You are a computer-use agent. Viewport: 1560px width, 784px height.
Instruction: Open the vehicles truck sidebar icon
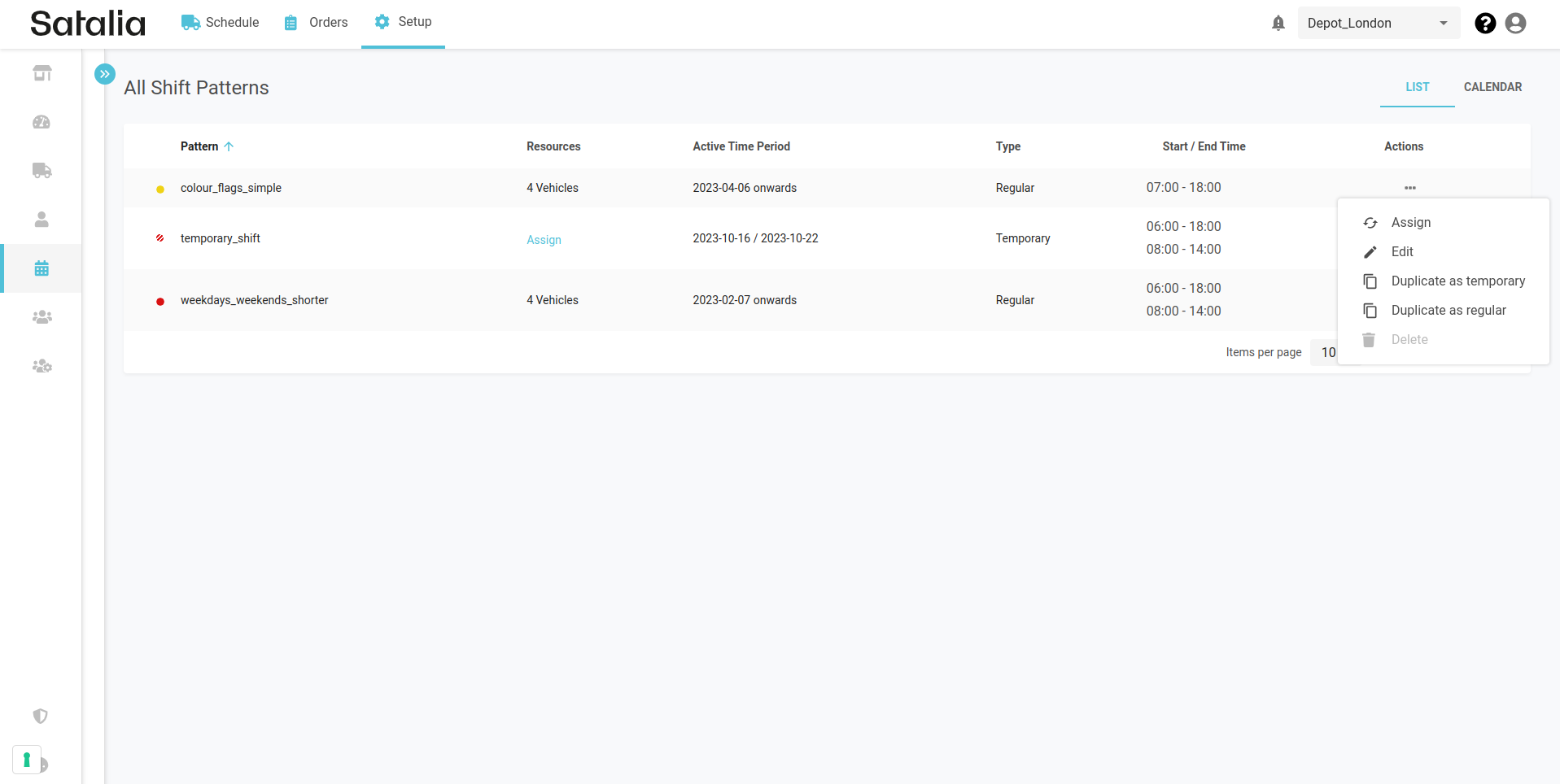point(42,171)
